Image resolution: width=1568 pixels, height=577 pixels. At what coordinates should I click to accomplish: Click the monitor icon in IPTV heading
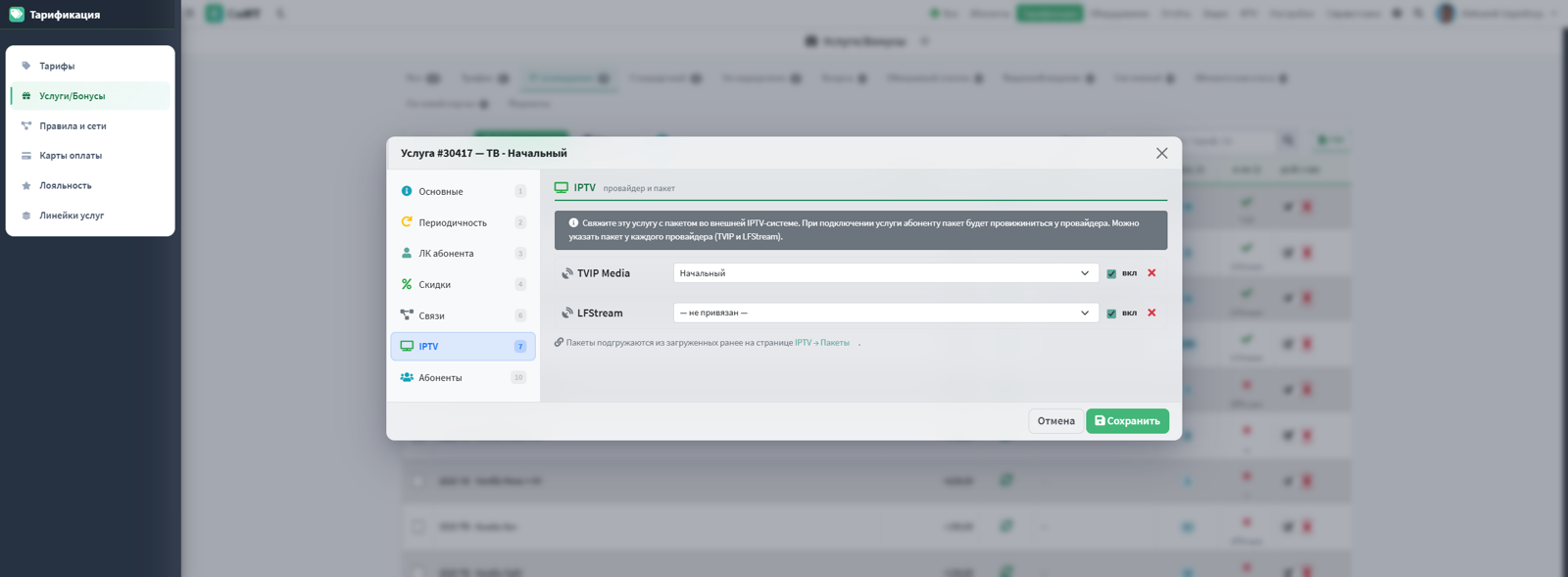[x=562, y=187]
